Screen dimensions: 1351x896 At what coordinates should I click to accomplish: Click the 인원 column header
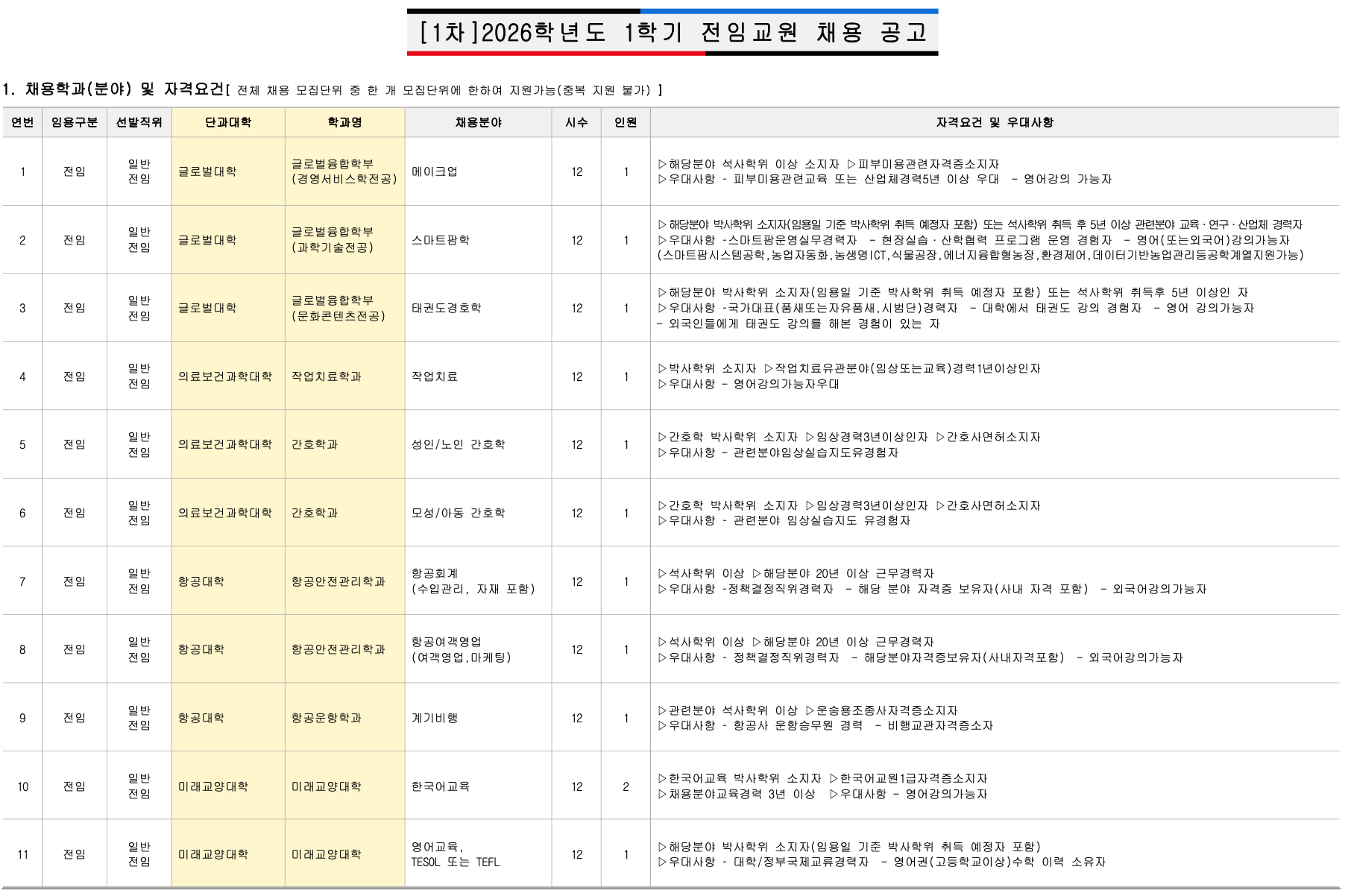coord(626,122)
